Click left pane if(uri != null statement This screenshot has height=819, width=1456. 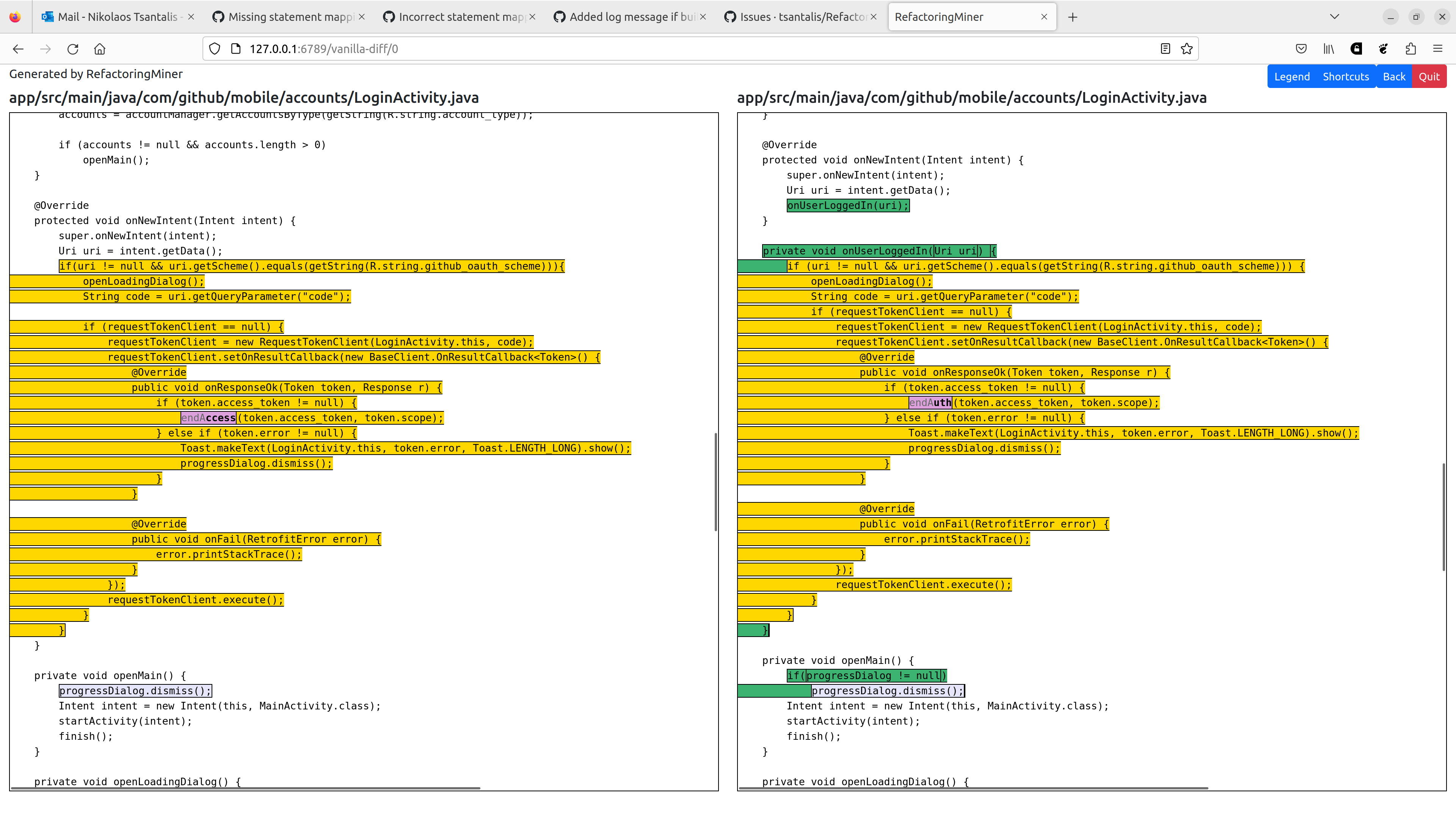coord(311,266)
